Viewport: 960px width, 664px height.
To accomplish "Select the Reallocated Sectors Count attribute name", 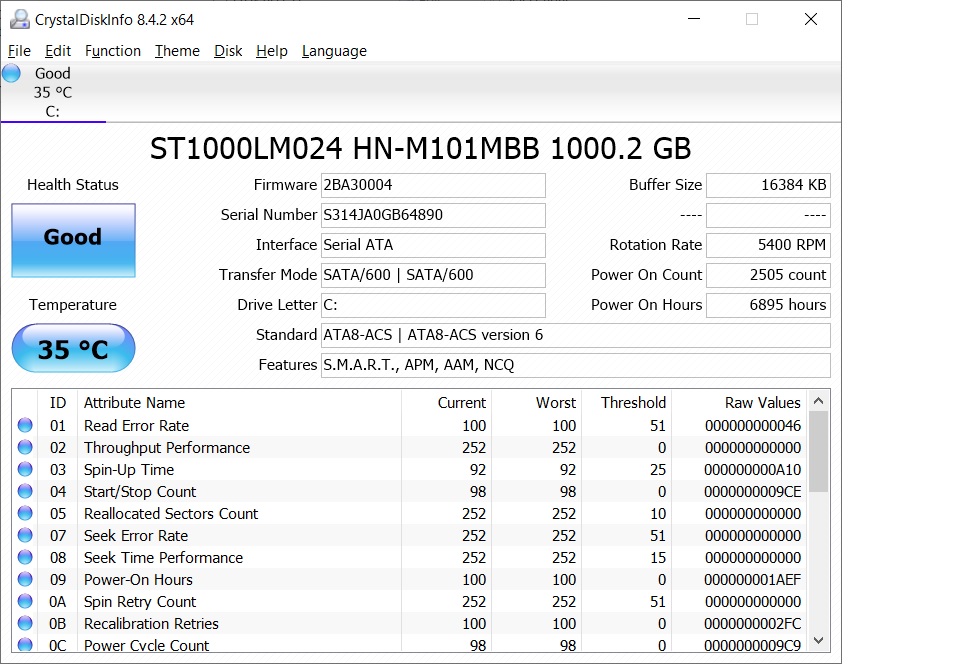I will (171, 513).
